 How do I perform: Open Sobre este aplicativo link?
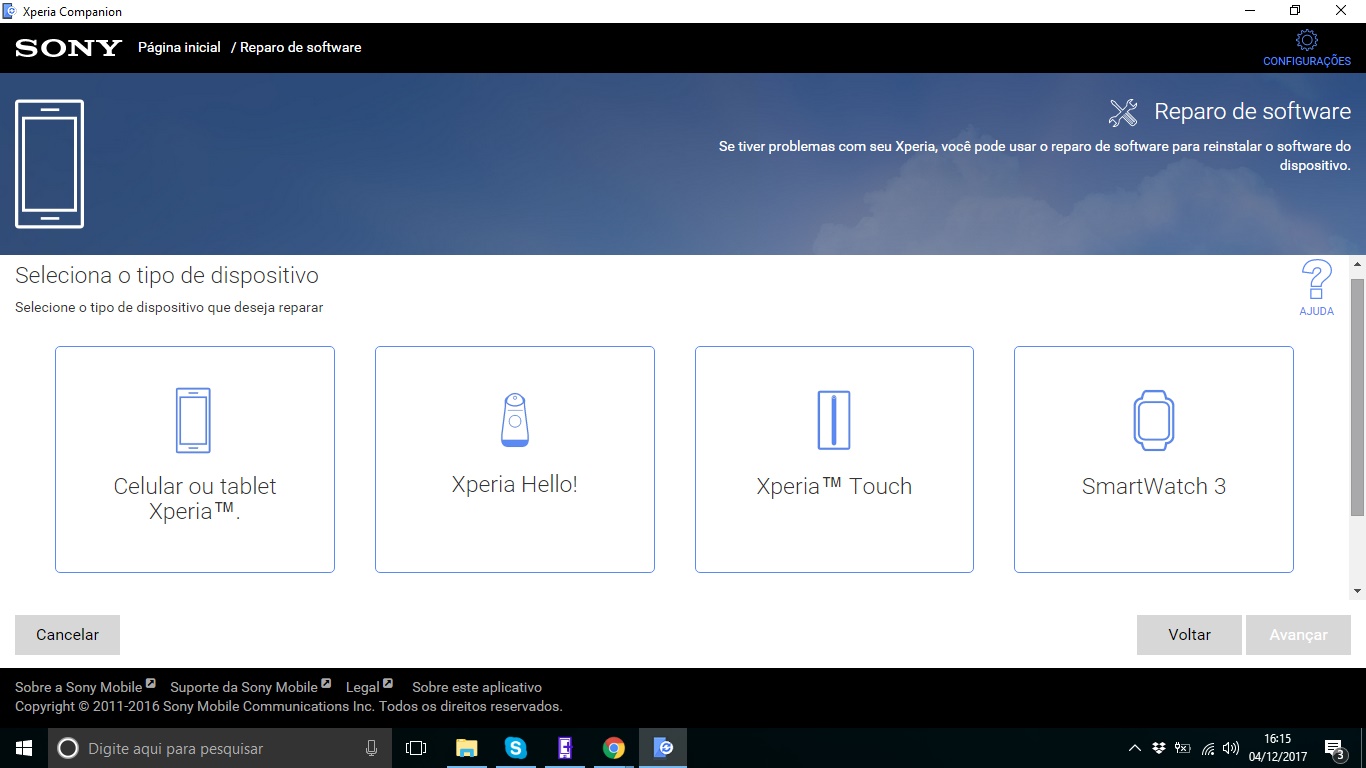tap(477, 687)
